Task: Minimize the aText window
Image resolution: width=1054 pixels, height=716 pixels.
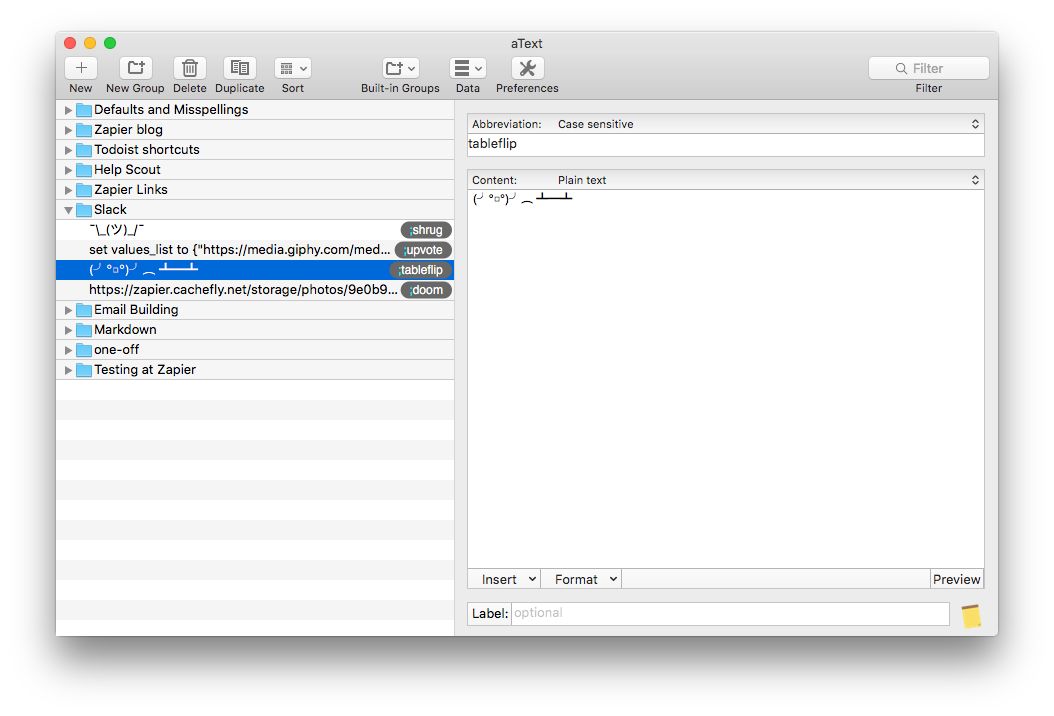Action: [x=90, y=43]
